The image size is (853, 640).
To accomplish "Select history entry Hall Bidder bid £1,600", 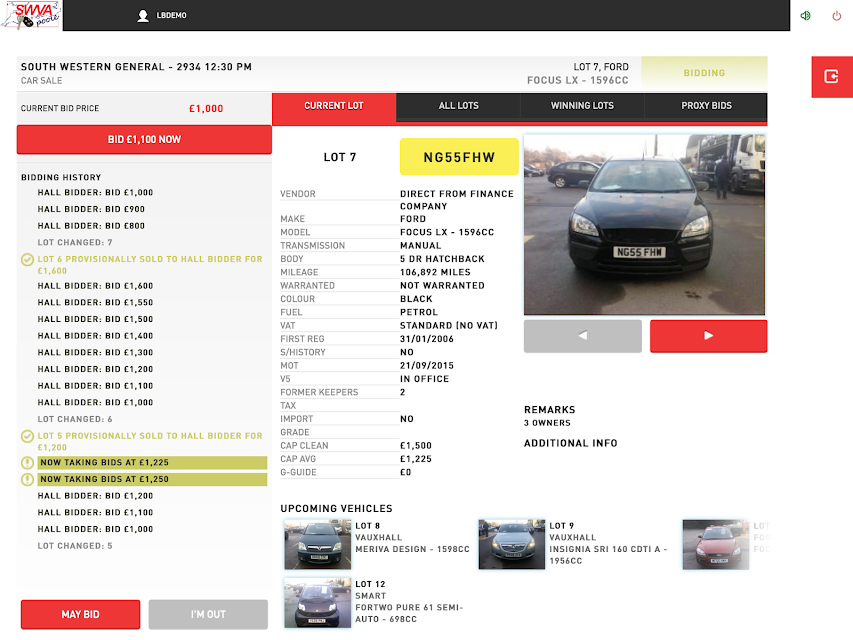I will [95, 286].
